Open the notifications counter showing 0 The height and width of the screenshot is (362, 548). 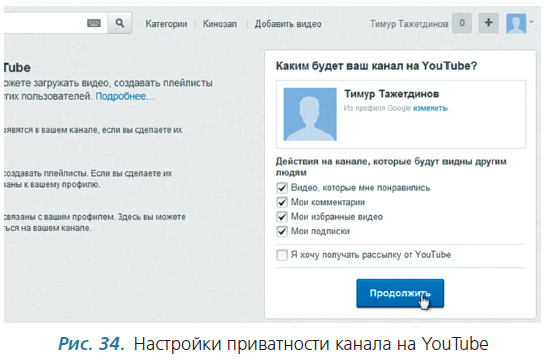(x=462, y=23)
